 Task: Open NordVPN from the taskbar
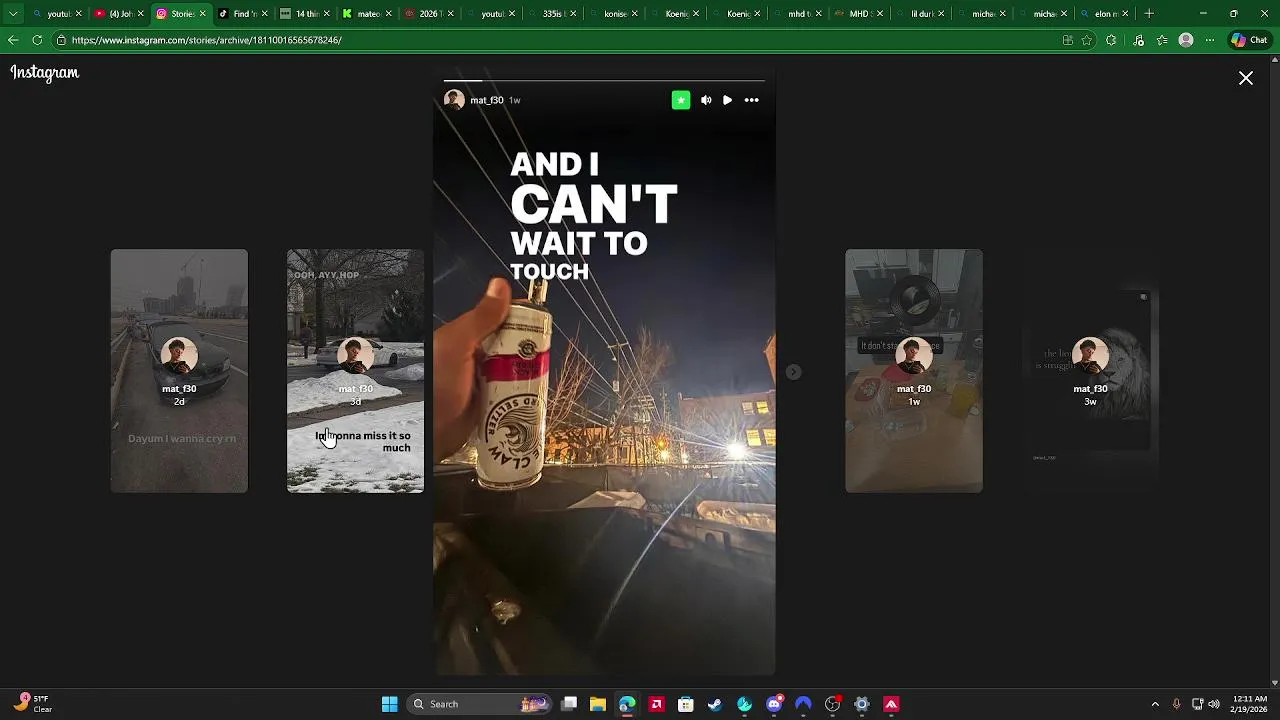point(803,704)
